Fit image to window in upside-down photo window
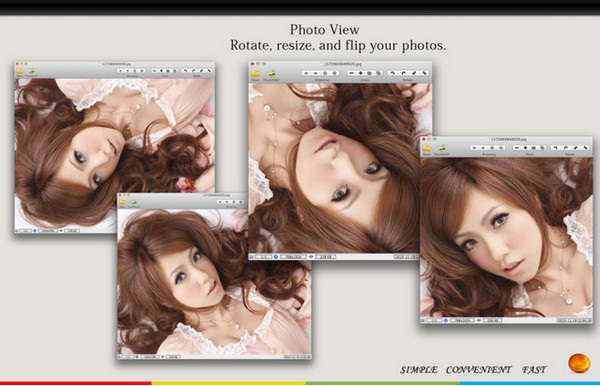The height and width of the screenshot is (386, 600). tap(370, 73)
